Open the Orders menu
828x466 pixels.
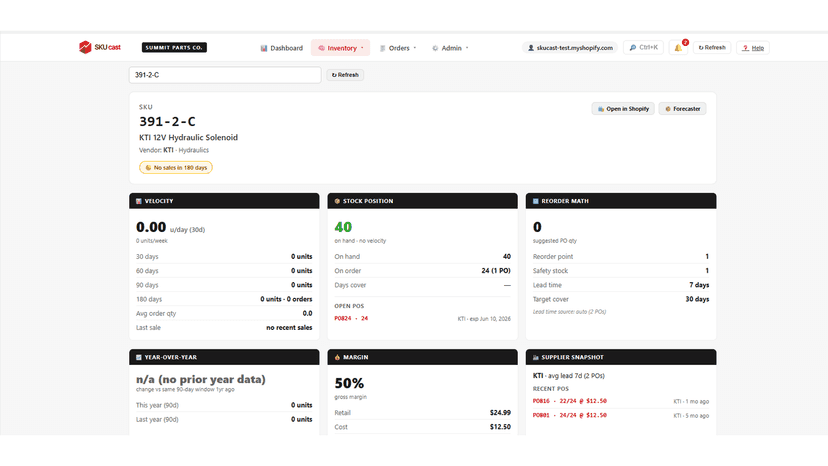[398, 48]
